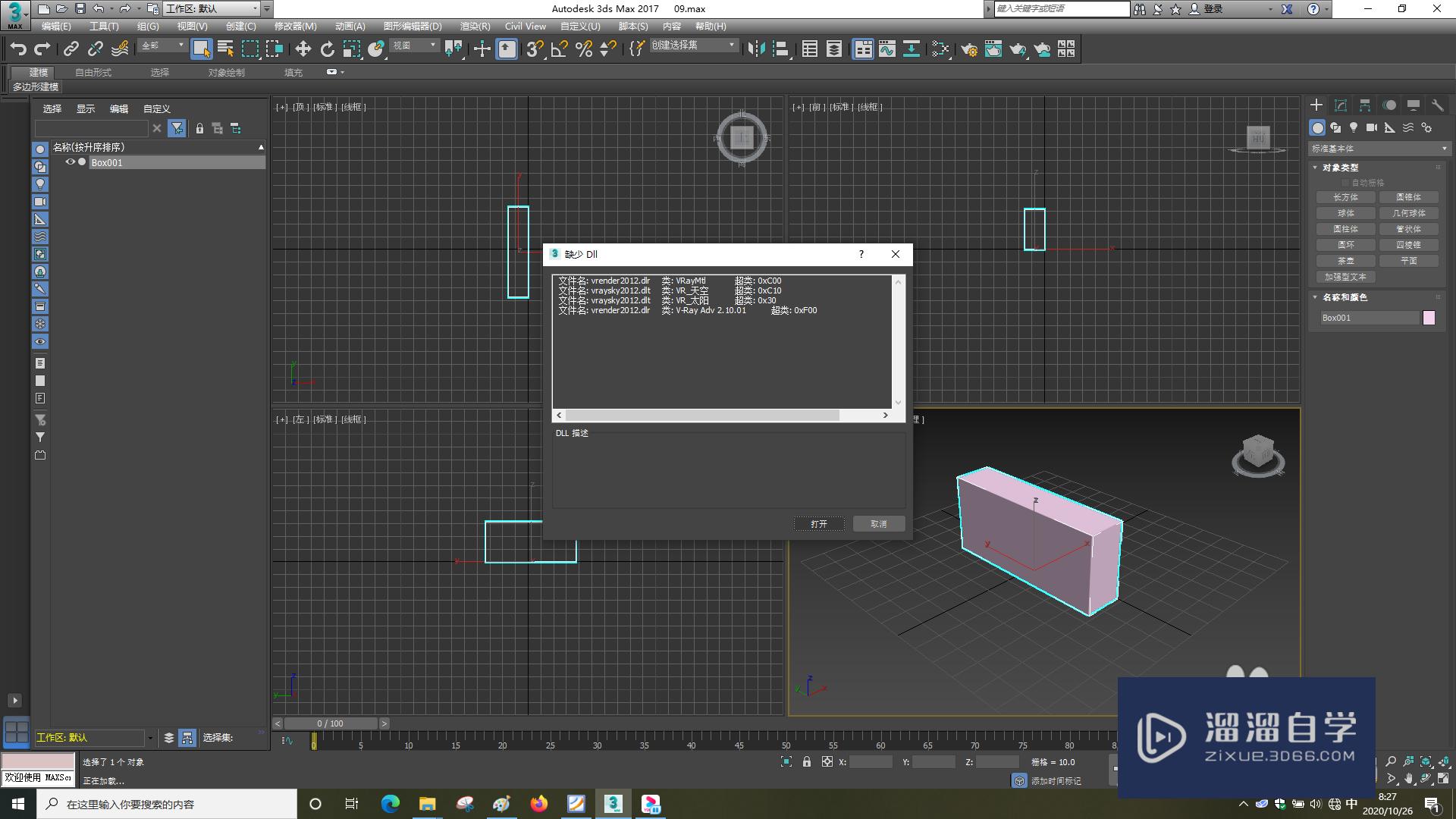Click the 3ds Max taskbar icon
Viewport: 1456px width, 819px height.
coord(614,803)
